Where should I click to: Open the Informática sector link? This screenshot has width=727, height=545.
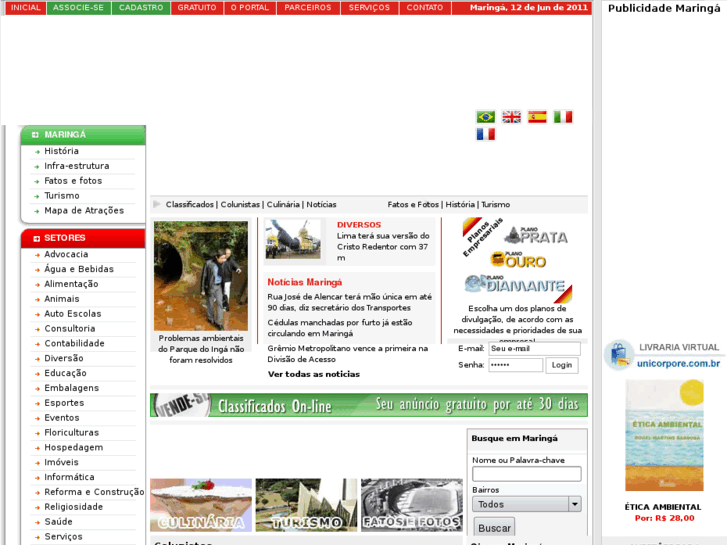70,477
